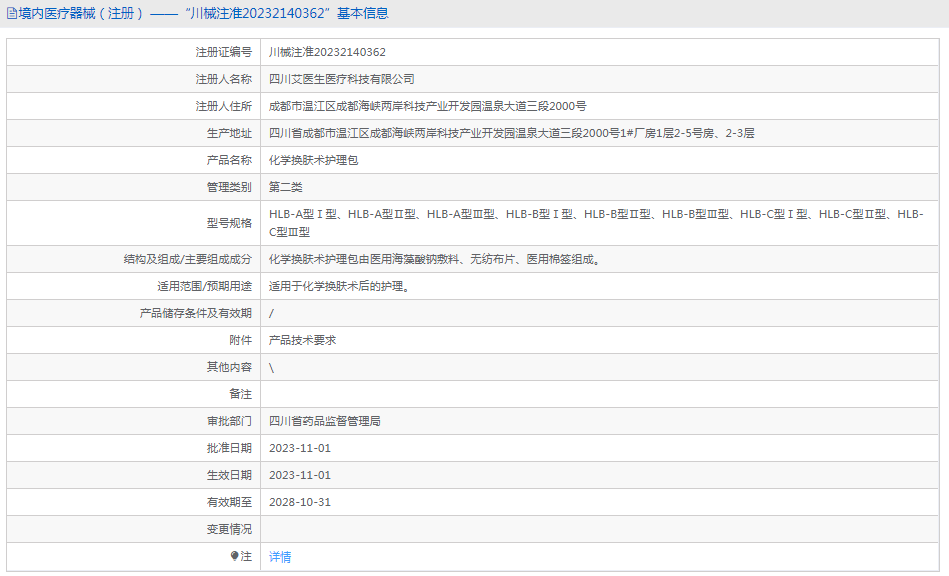Click the 审批部门 row label
The height and width of the screenshot is (576, 949).
click(229, 421)
